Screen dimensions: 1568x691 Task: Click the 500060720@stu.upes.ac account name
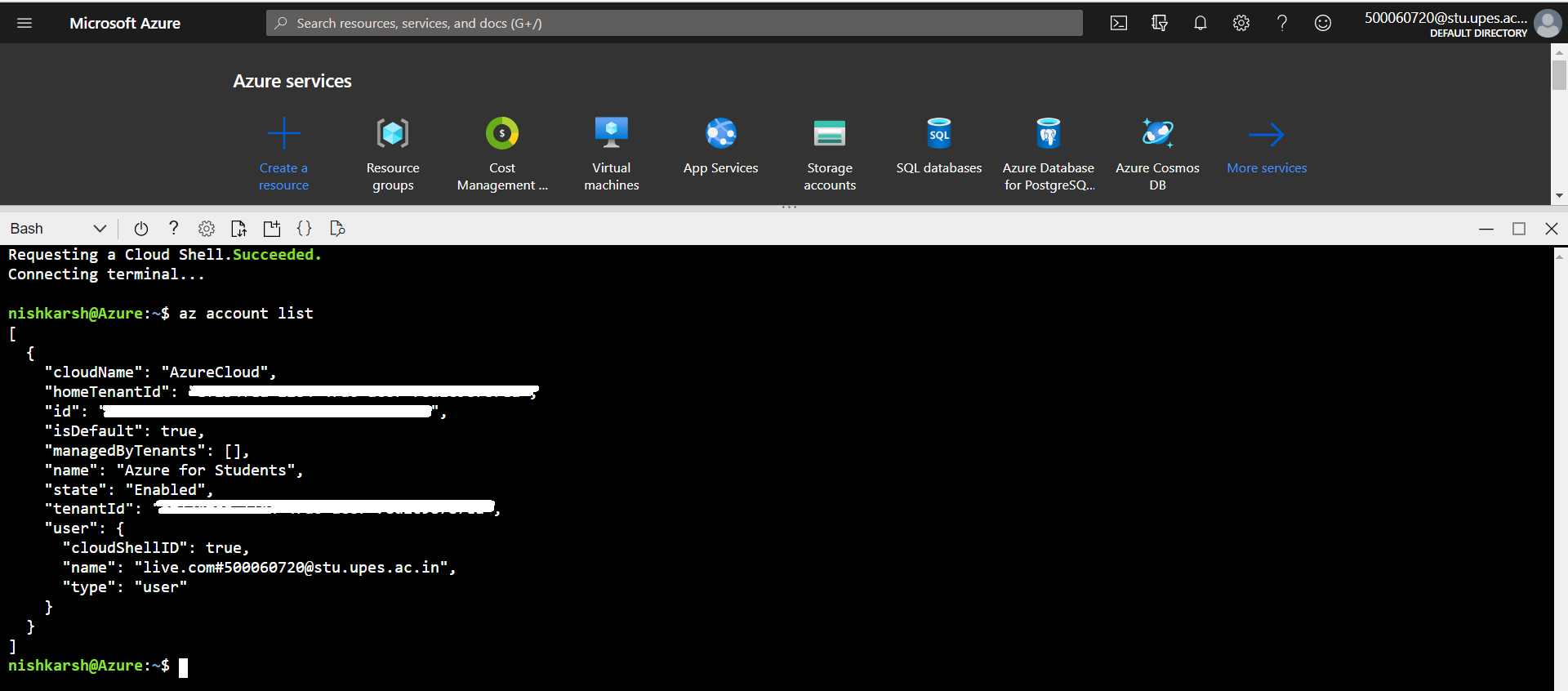tap(1445, 18)
